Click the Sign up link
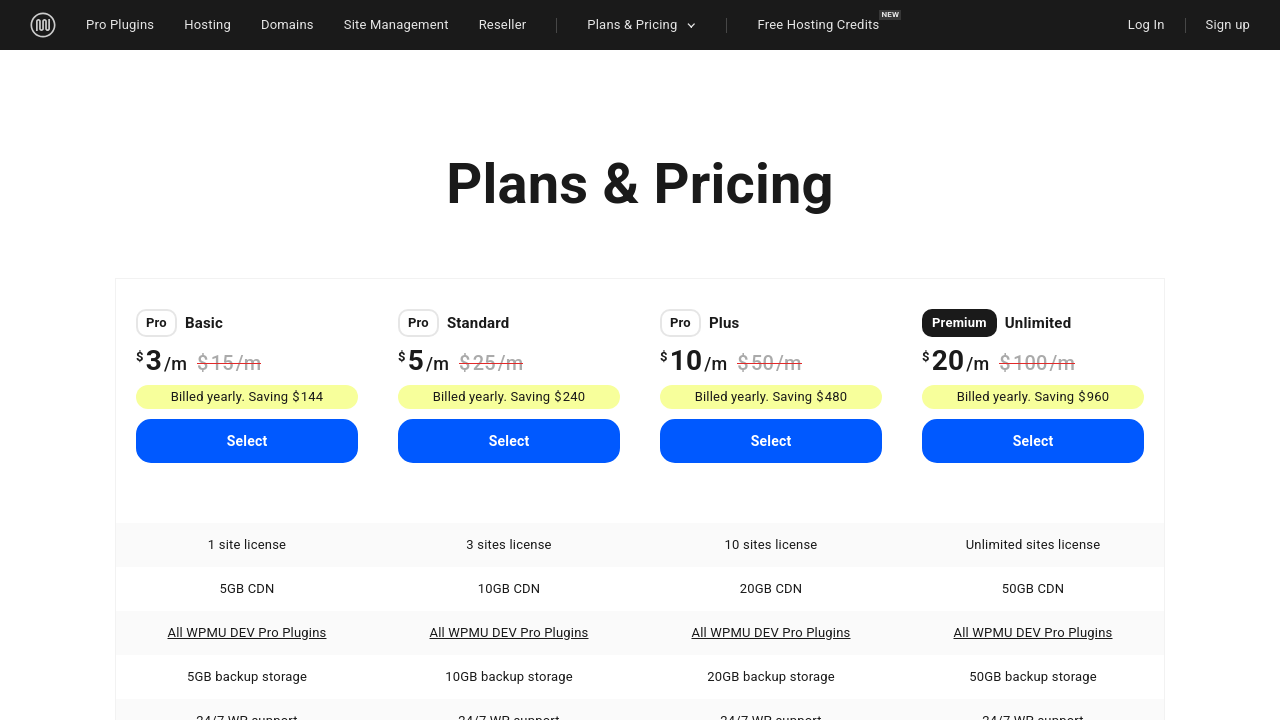 [1227, 25]
